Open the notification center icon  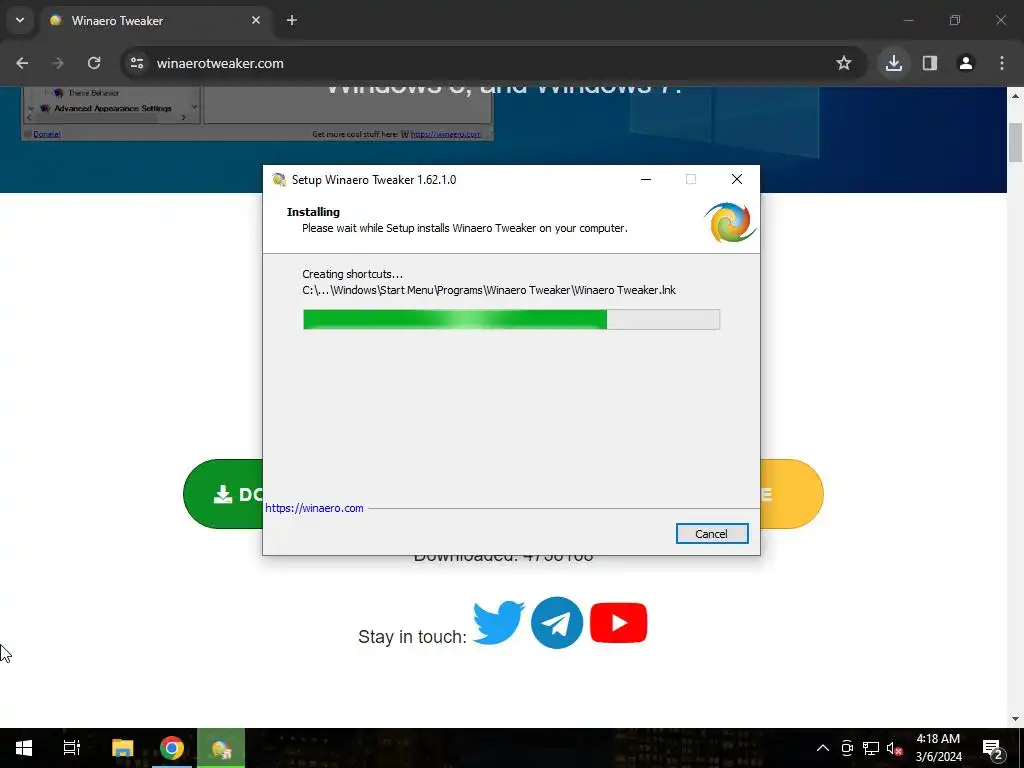pos(992,748)
